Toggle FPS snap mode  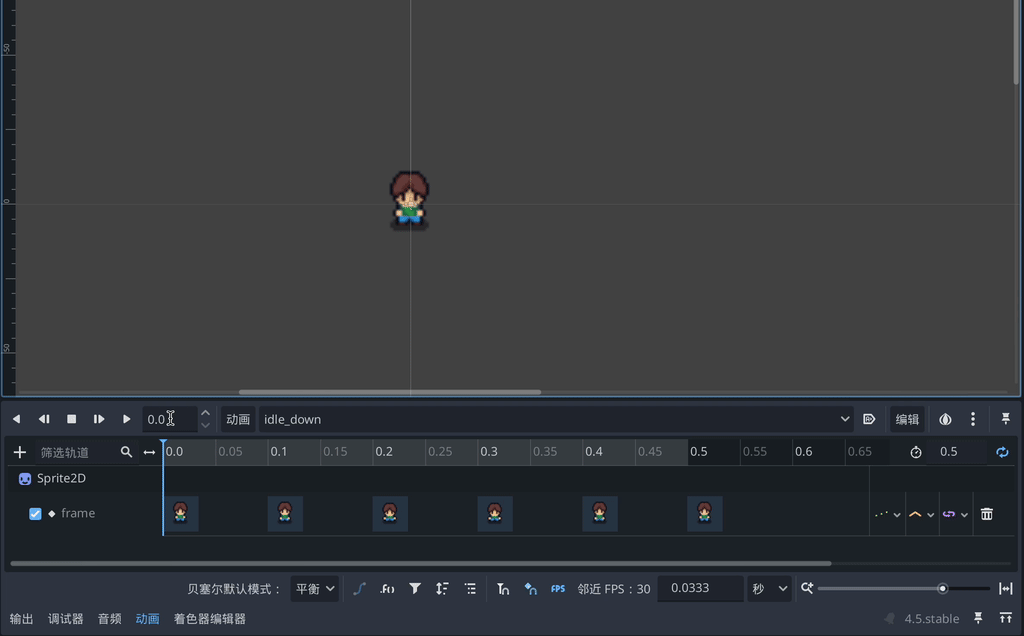(x=558, y=589)
